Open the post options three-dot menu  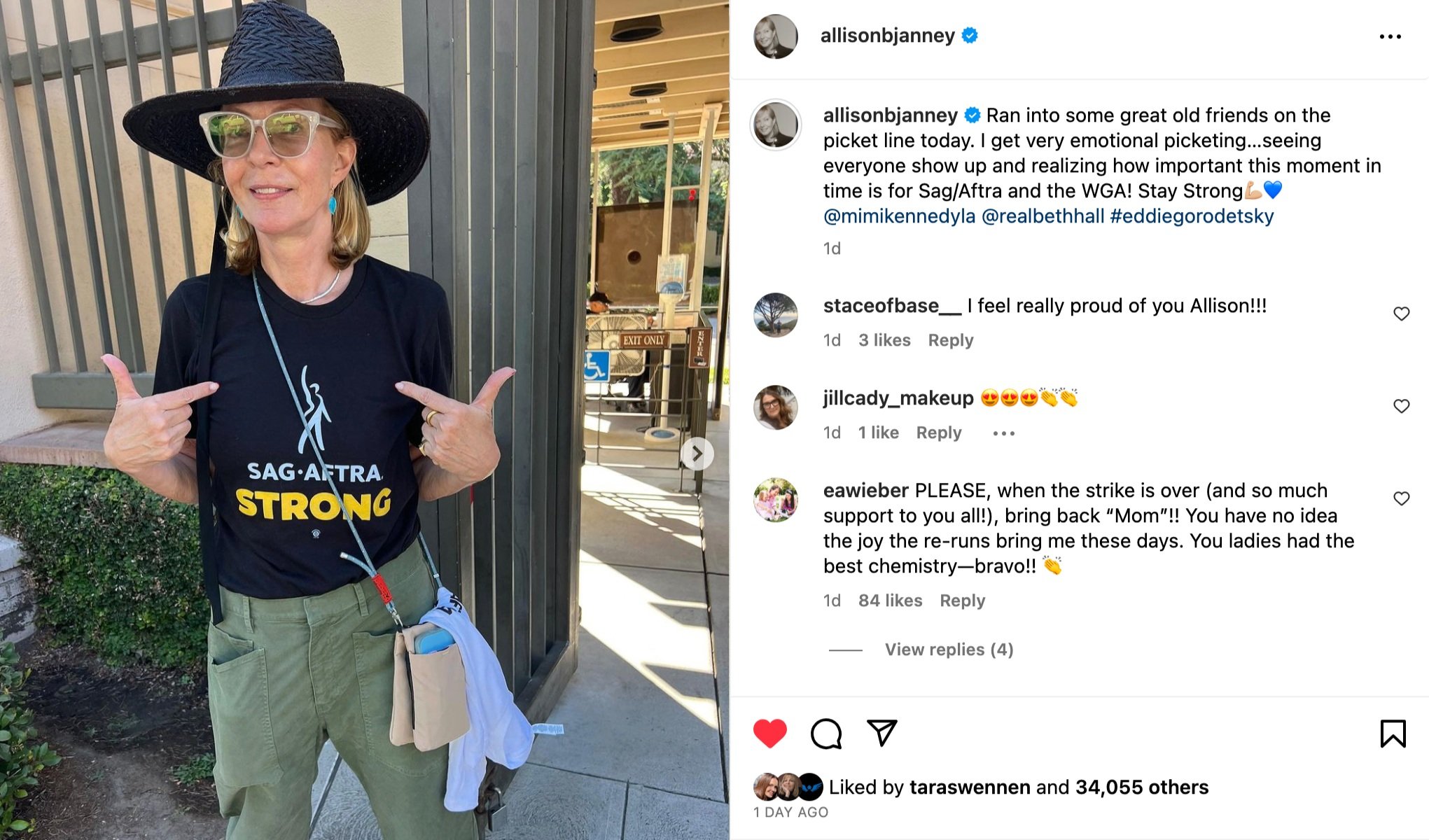pyautogui.click(x=1390, y=36)
